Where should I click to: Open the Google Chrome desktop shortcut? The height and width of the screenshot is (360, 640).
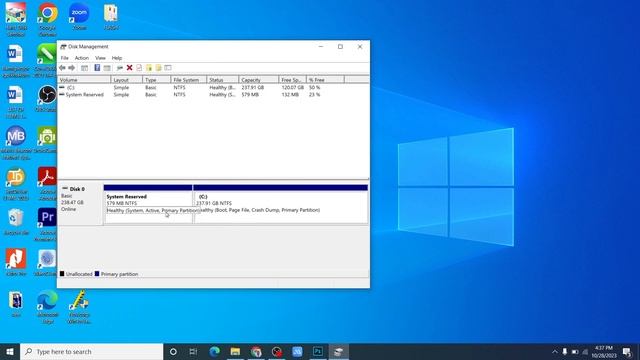pyautogui.click(x=48, y=19)
